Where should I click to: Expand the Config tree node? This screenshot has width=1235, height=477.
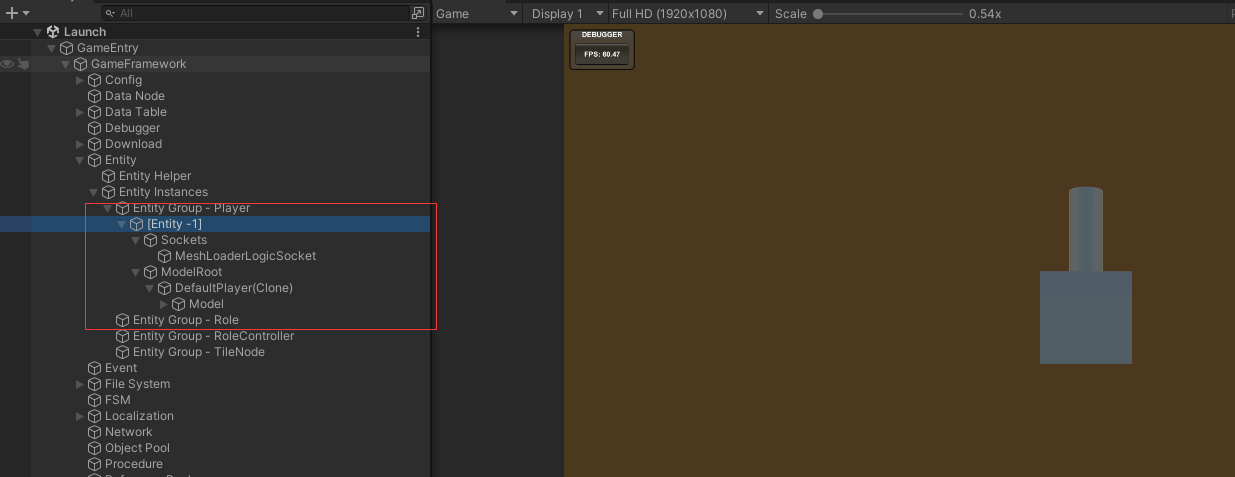[x=80, y=80]
